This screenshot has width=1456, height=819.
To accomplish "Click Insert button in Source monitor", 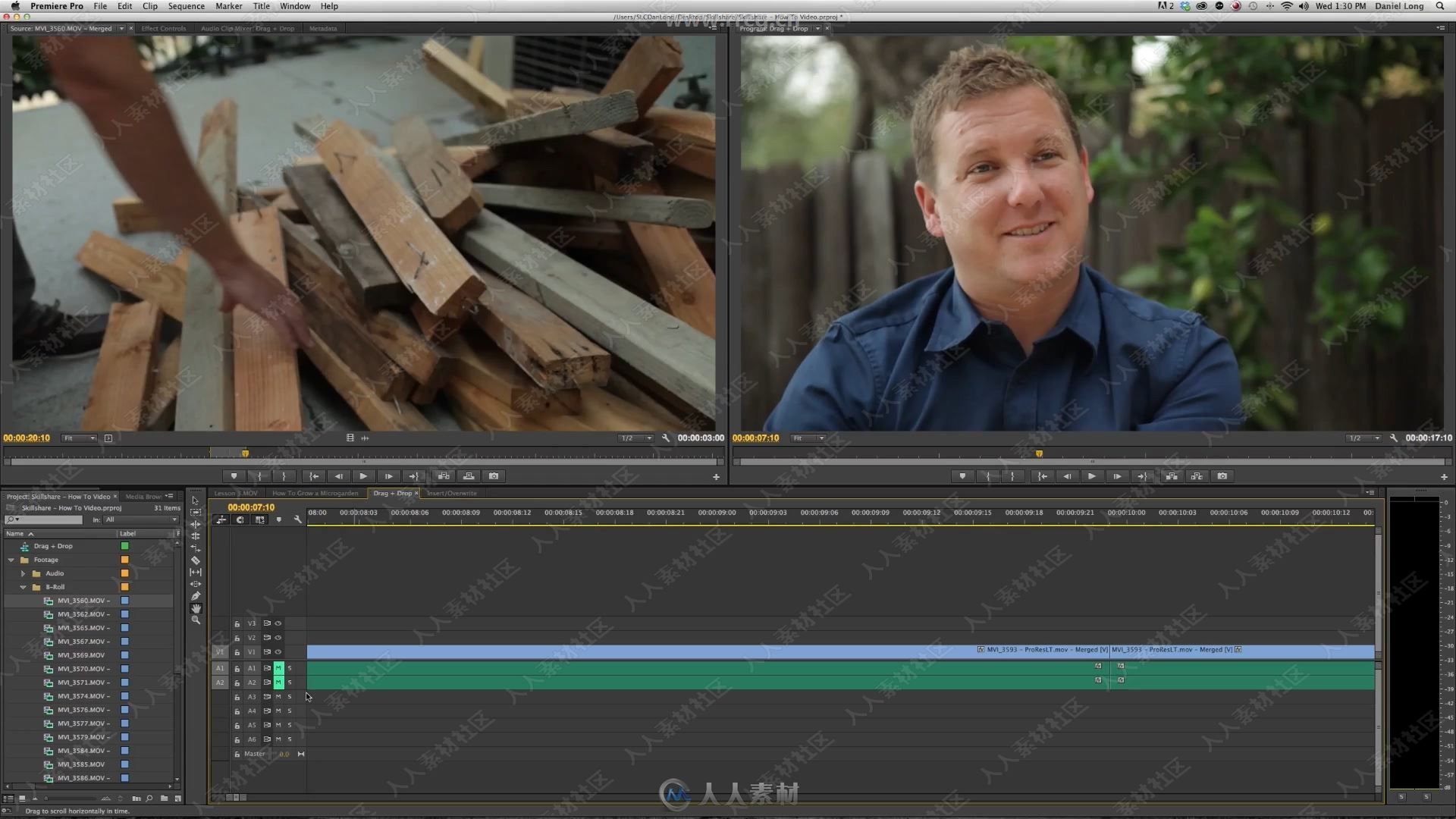I will pos(444,476).
